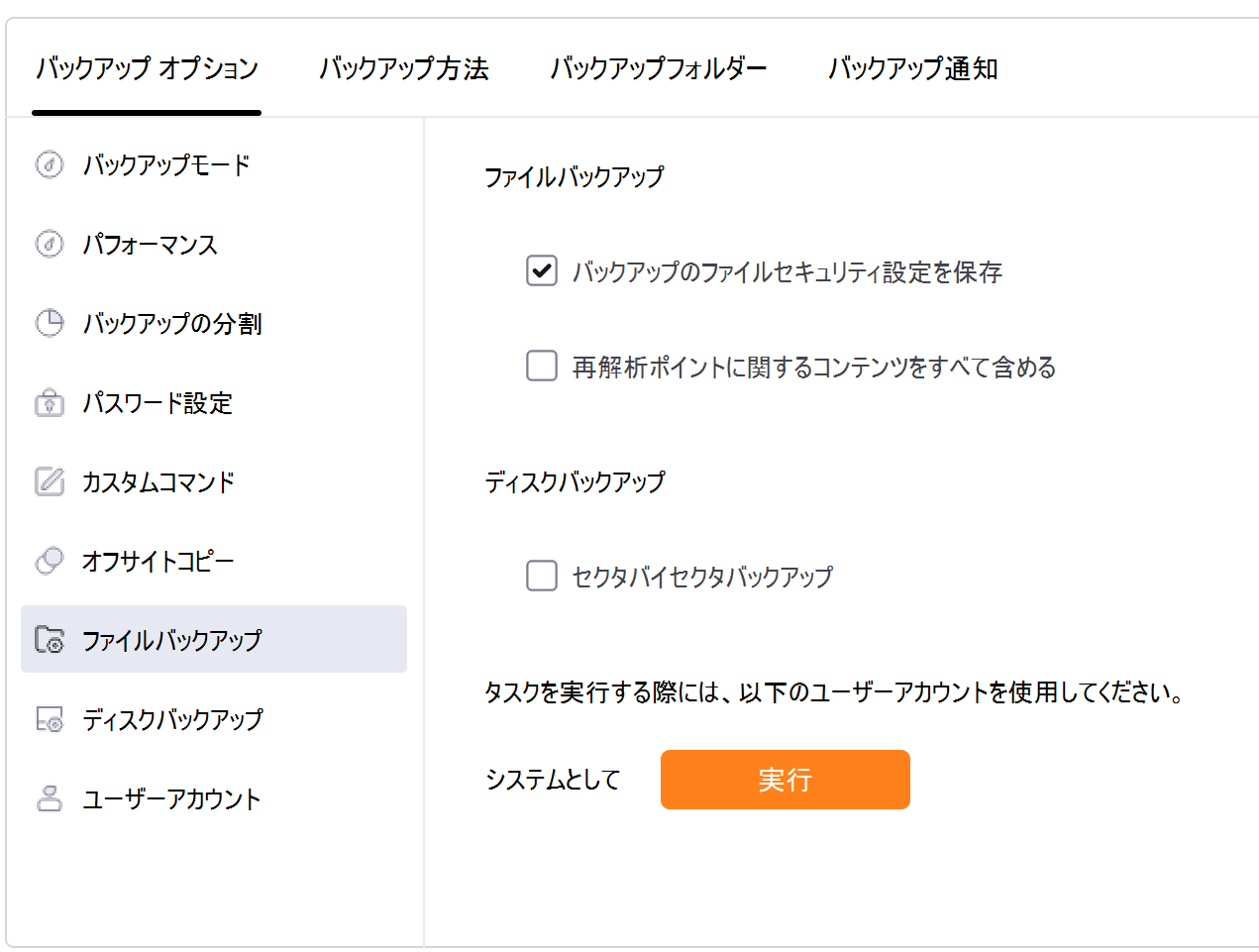Image resolution: width=1259 pixels, height=952 pixels.
Task: Enable セクタバイセクタバックアップ checkbox
Action: pos(542,576)
